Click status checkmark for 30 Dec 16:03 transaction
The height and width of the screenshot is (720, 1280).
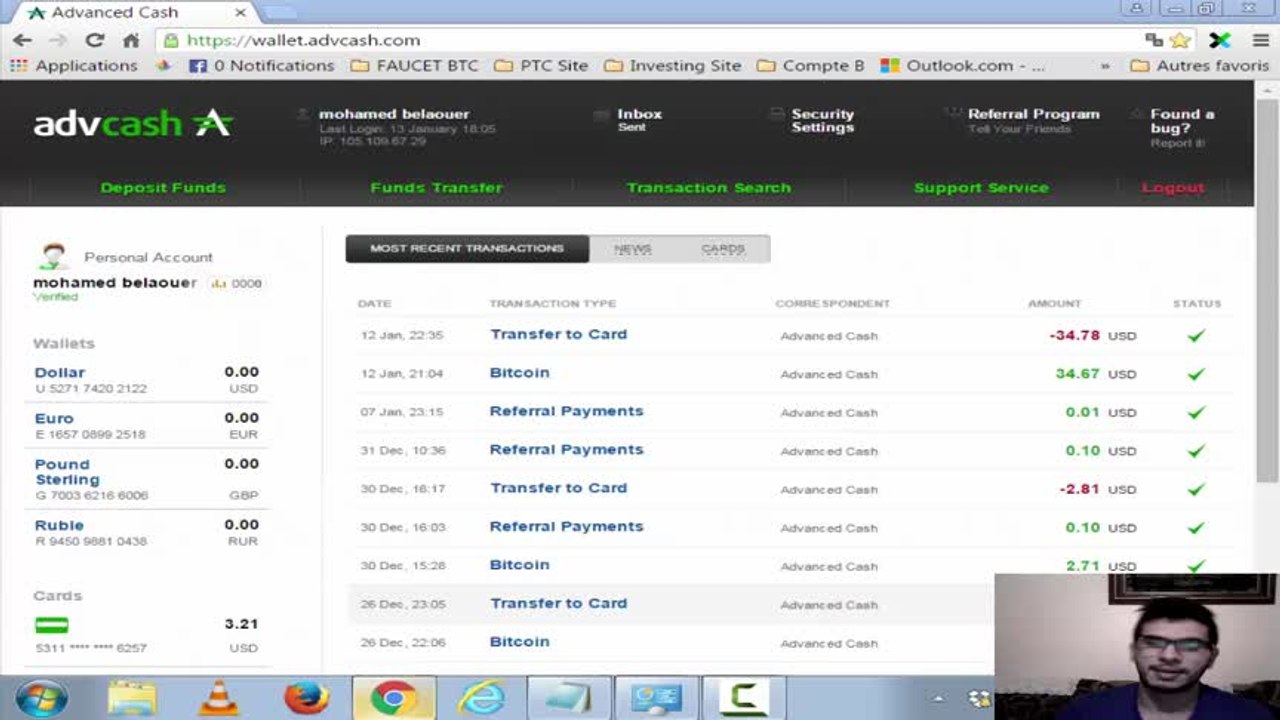tap(1196, 528)
